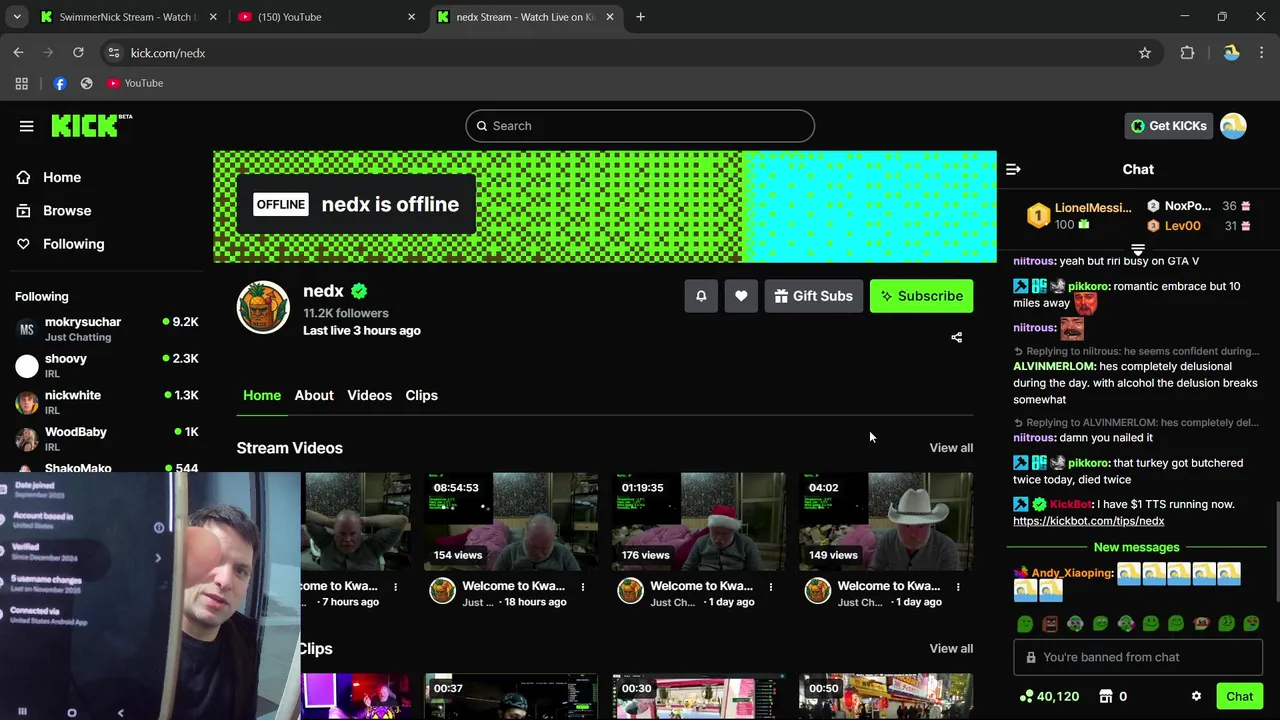Click View all for Stream Videos
The image size is (1280, 720).
951,448
